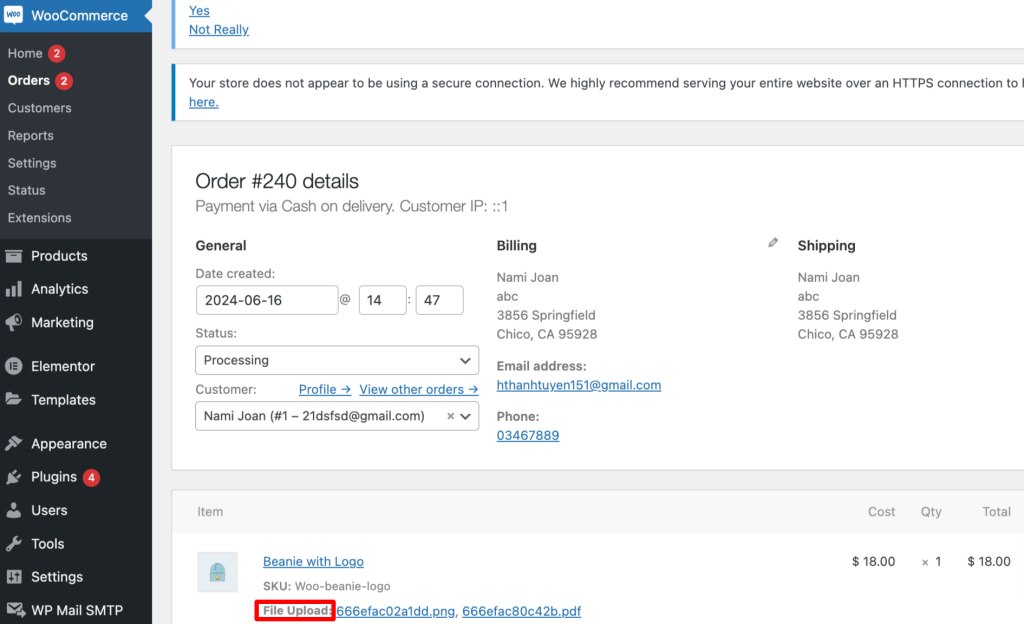Open uploaded file 666efac80c42b.pdf
This screenshot has width=1024, height=624.
pyautogui.click(x=522, y=611)
